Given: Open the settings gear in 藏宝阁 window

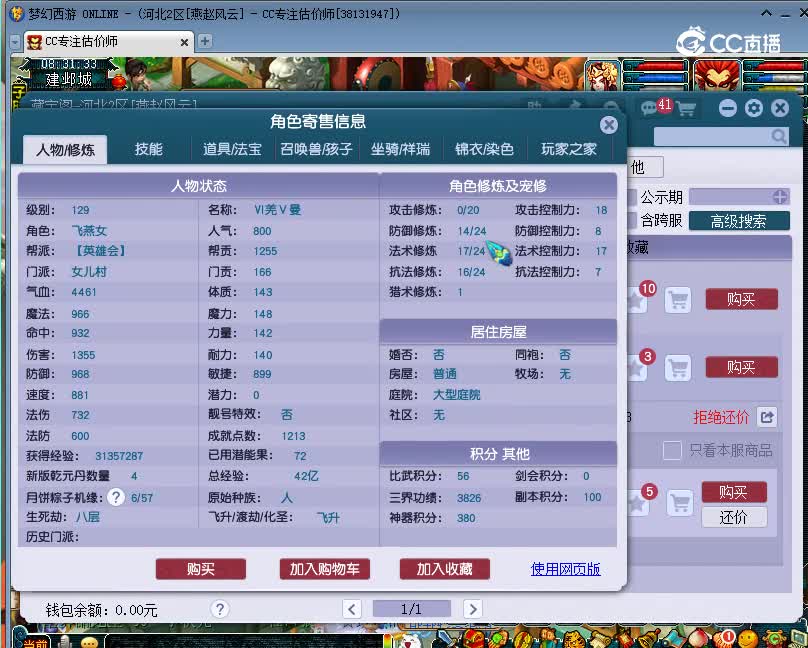Looking at the screenshot, I should click(x=754, y=108).
